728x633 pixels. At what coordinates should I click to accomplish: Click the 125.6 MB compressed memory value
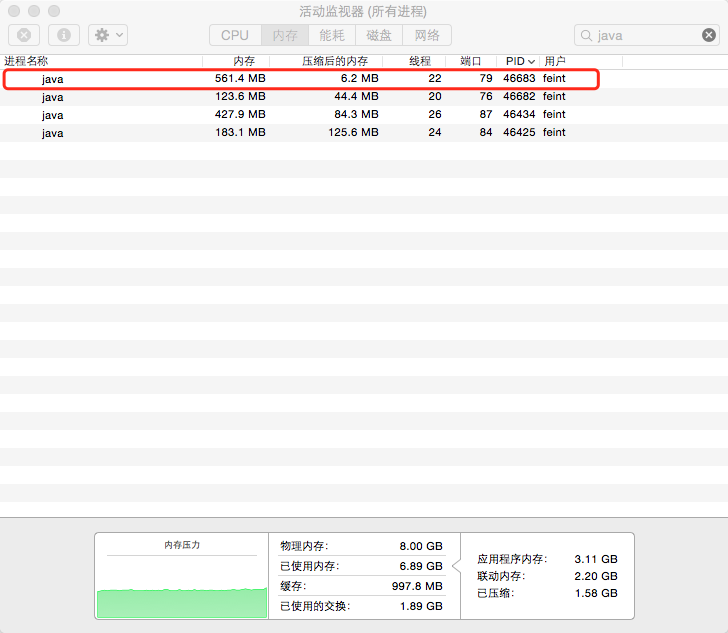coord(353,133)
